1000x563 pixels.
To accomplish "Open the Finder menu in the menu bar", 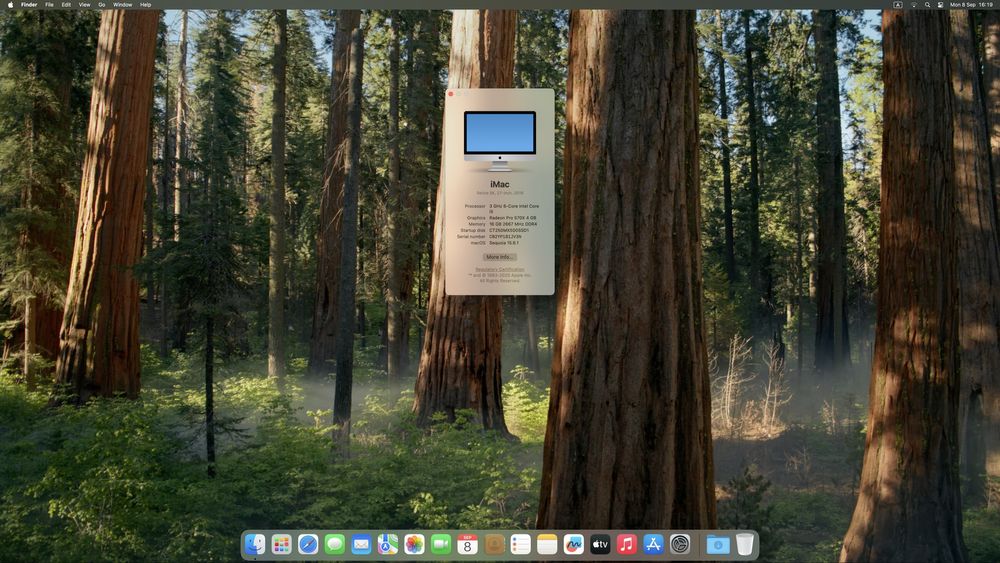I will (29, 4).
